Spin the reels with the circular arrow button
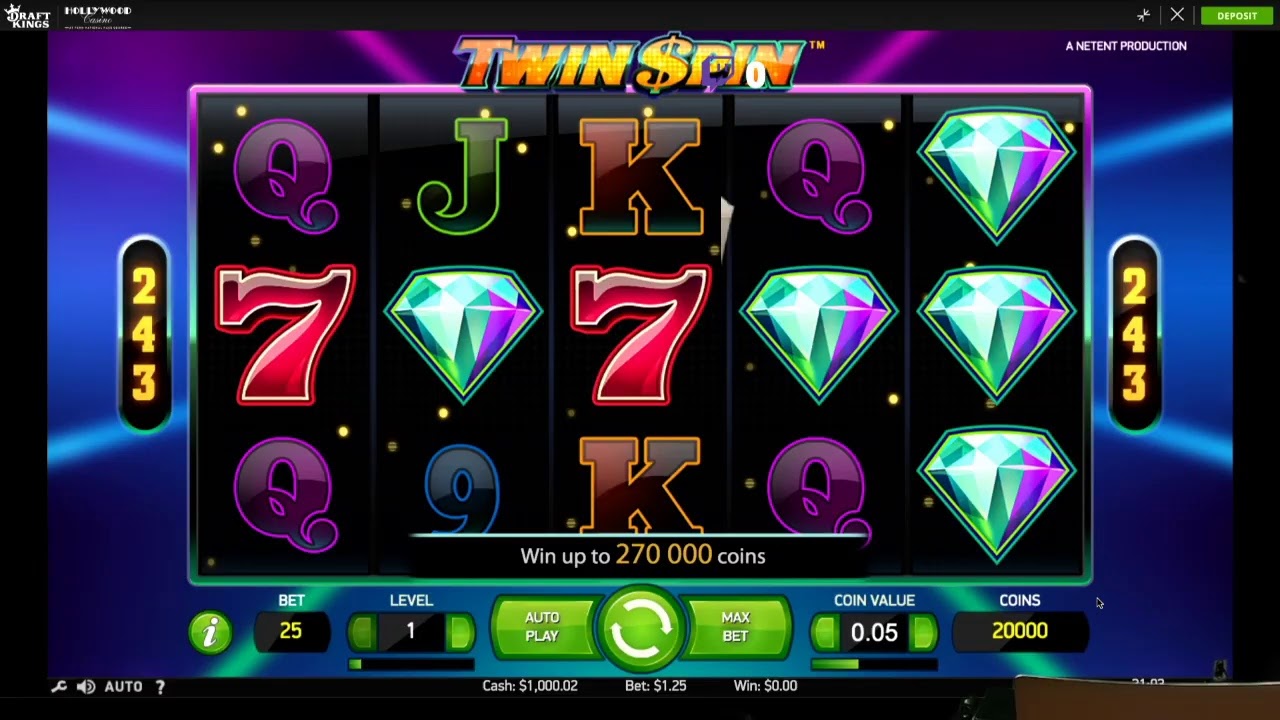Viewport: 1280px width, 720px height. coord(640,630)
